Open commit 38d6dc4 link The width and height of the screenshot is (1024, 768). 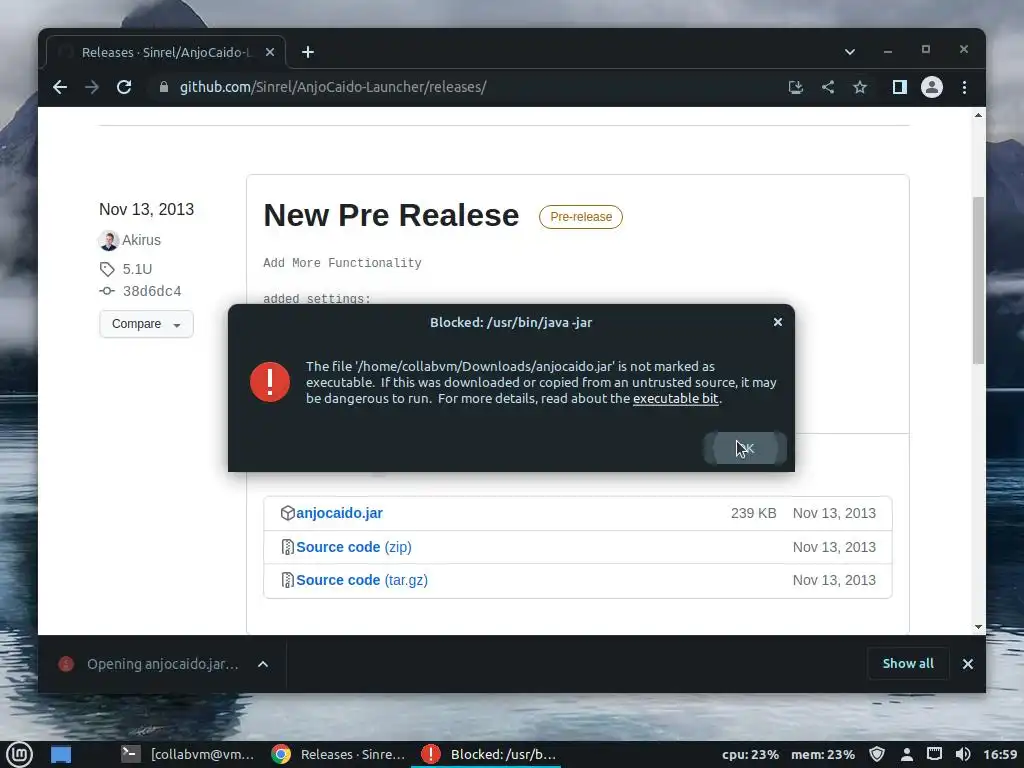pyautogui.click(x=152, y=291)
